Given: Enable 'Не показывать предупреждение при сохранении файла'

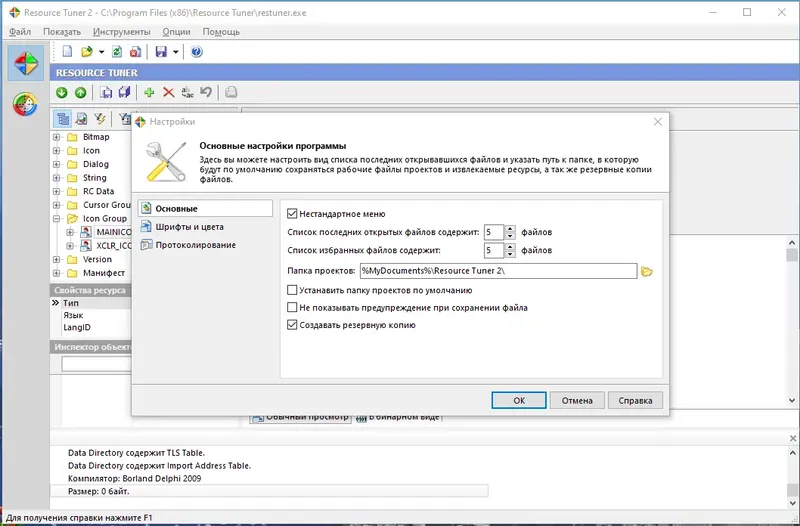Looking at the screenshot, I should coord(292,308).
